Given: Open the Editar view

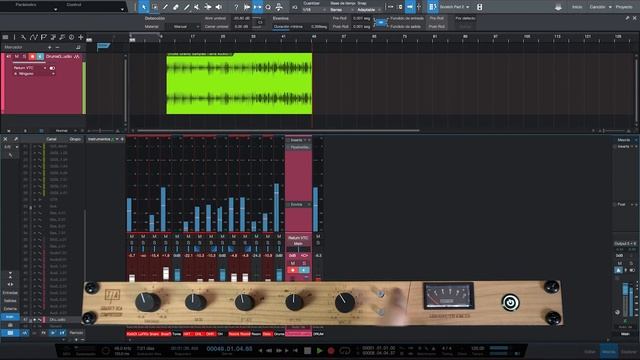Looking at the screenshot, I should pos(590,351).
